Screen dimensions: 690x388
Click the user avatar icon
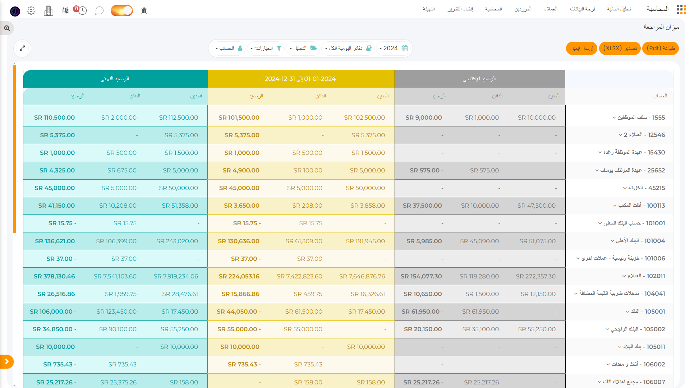tap(15, 11)
